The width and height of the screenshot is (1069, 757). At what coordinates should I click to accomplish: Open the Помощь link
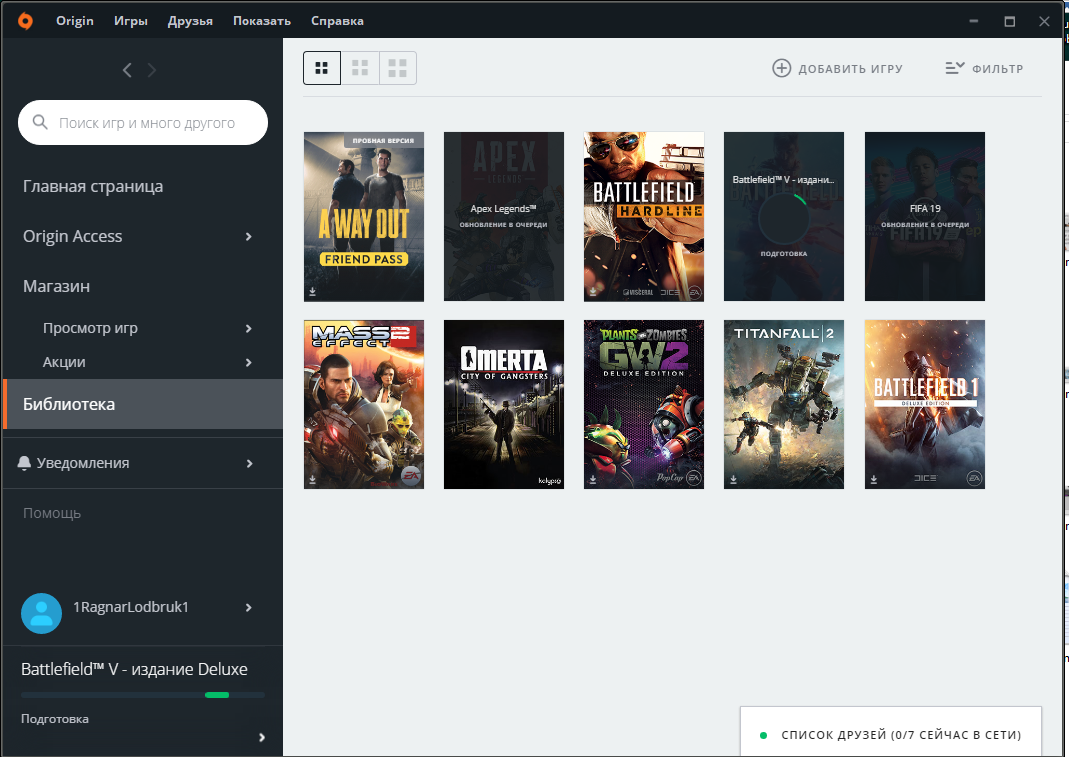click(x=52, y=513)
